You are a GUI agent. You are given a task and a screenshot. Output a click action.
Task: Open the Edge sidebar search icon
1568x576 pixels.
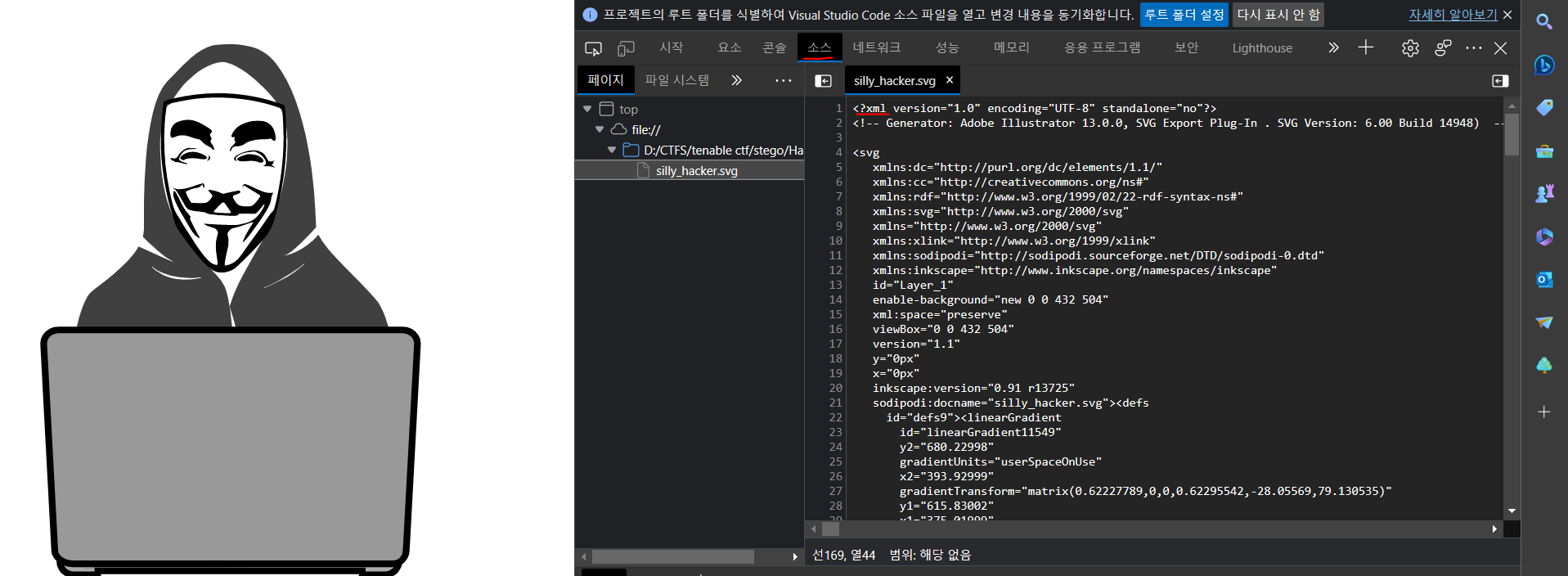1544,21
